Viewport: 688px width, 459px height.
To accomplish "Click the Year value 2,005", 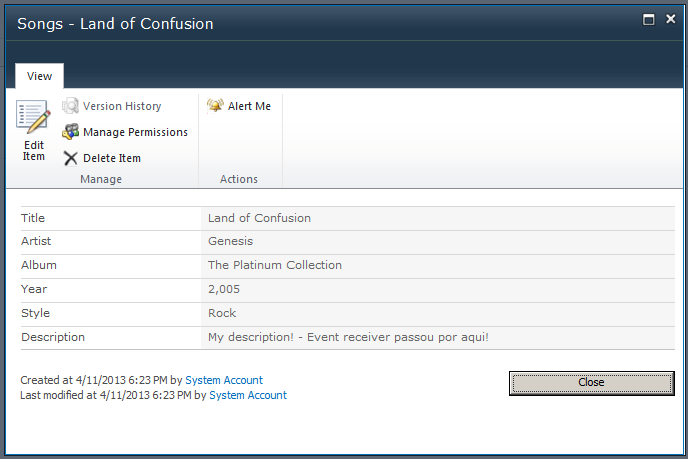I will pyautogui.click(x=224, y=289).
